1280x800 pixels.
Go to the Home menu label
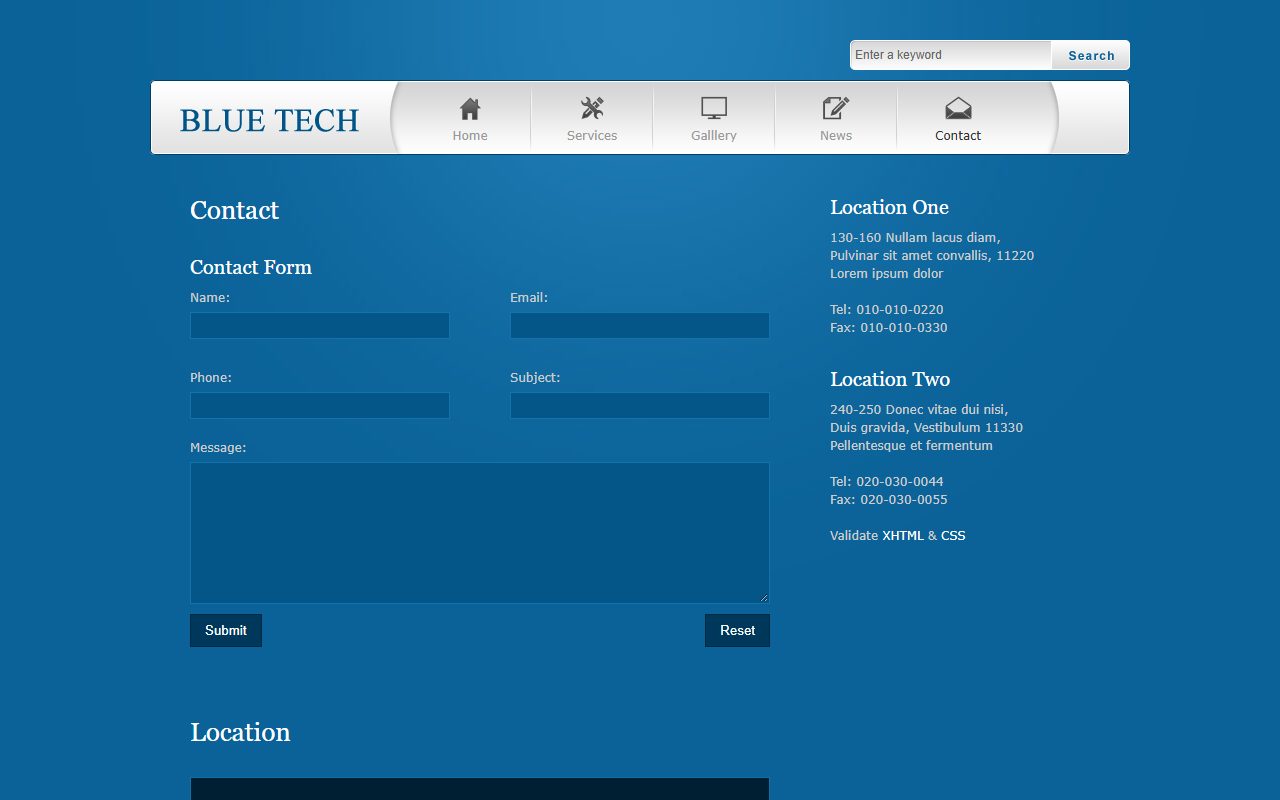click(x=470, y=136)
